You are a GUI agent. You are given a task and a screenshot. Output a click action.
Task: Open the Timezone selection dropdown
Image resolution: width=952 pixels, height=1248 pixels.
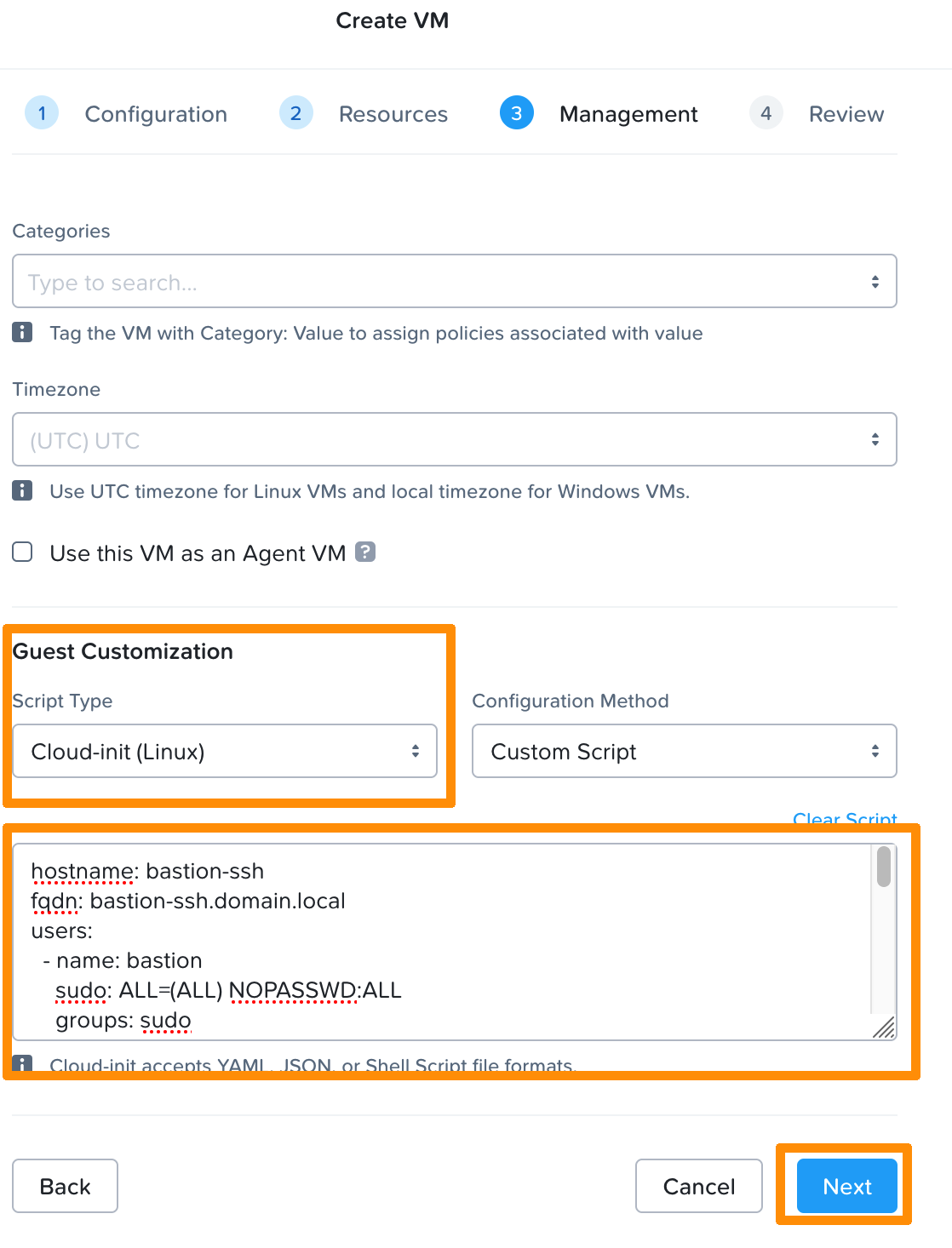pos(454,439)
